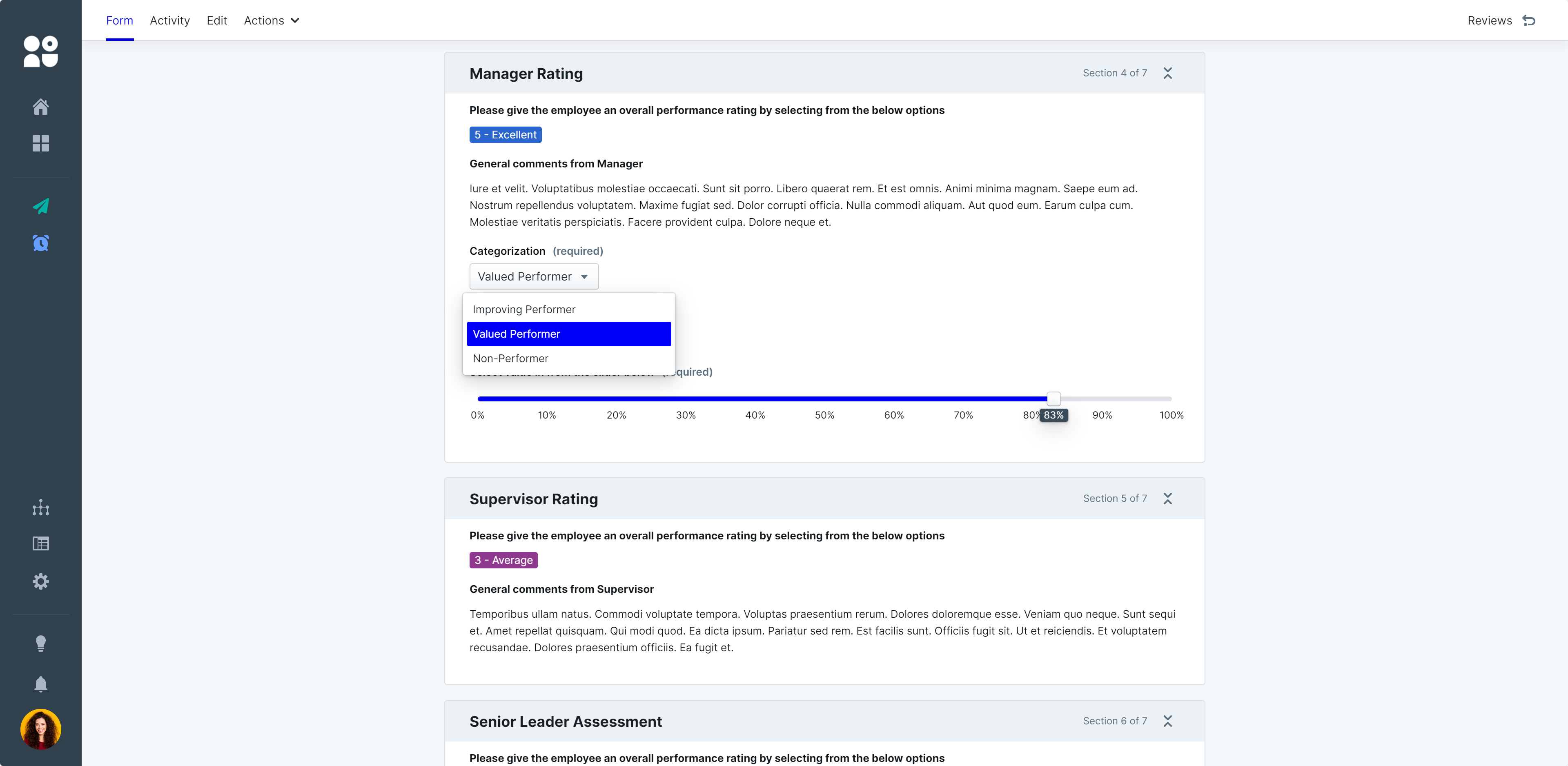Select Valued Performer option
This screenshot has height=766, width=1568.
[568, 334]
